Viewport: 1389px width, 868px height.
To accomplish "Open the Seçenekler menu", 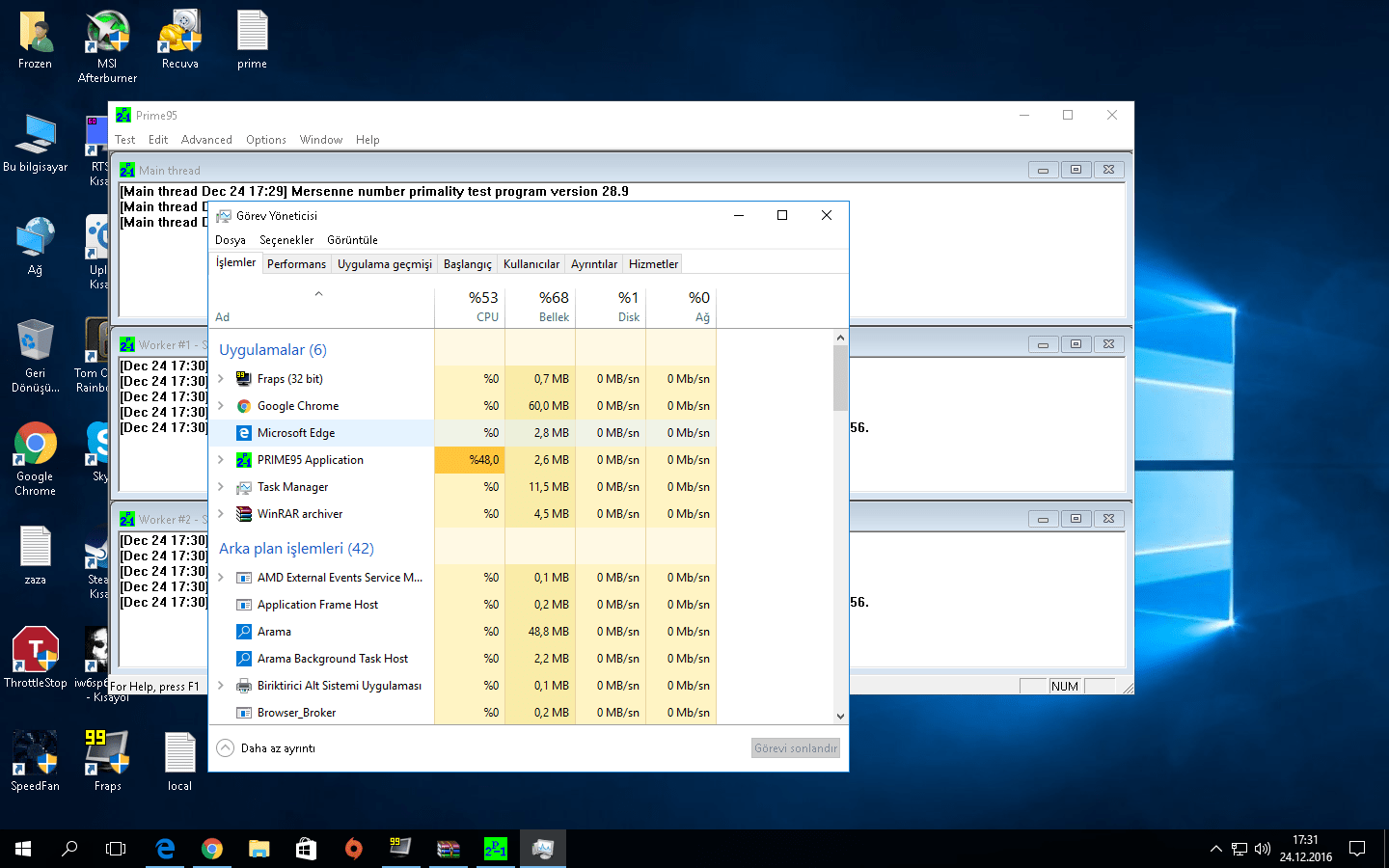I will coord(286,240).
